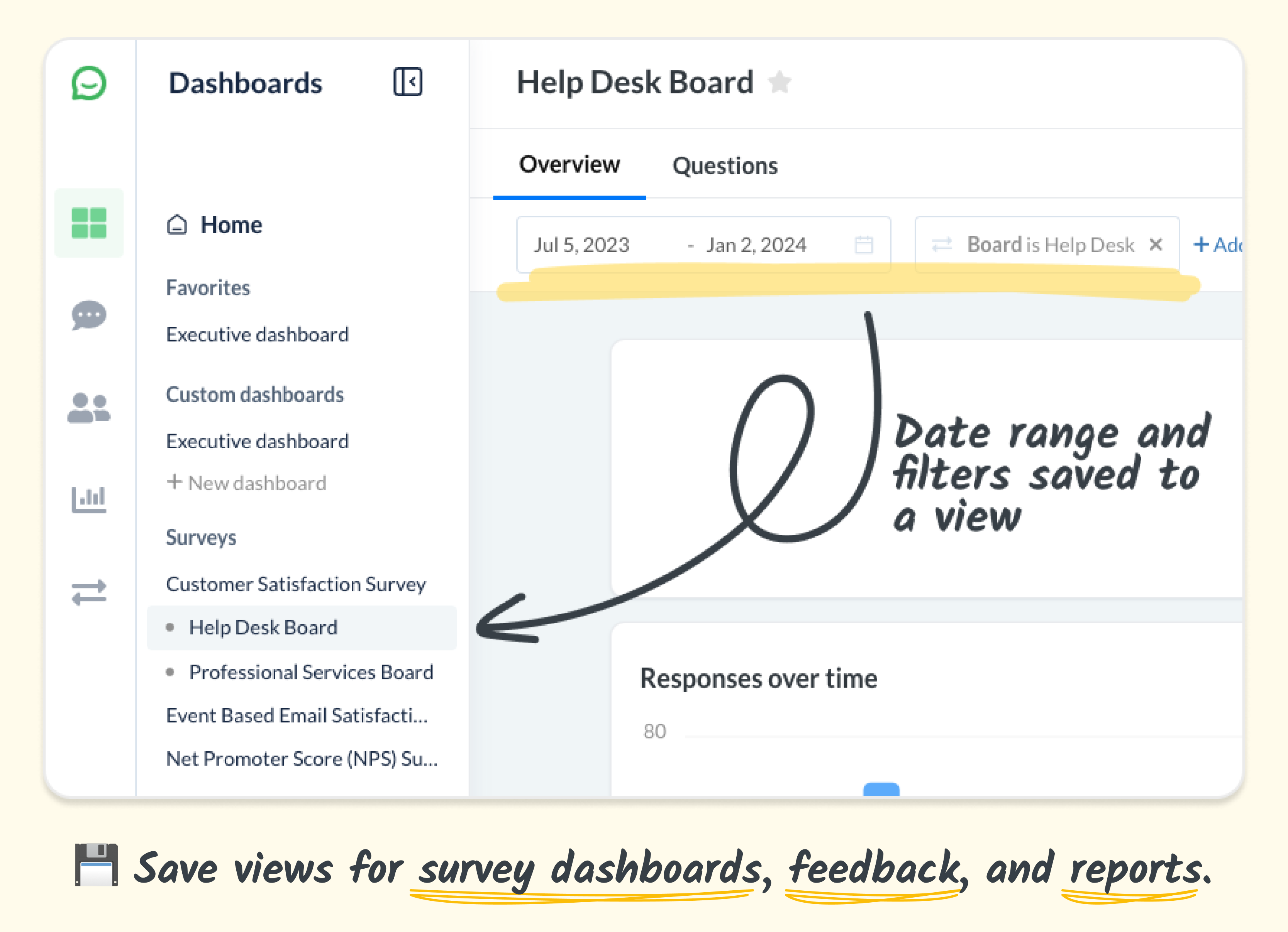
Task: Click the home house icon
Action: coord(176,225)
